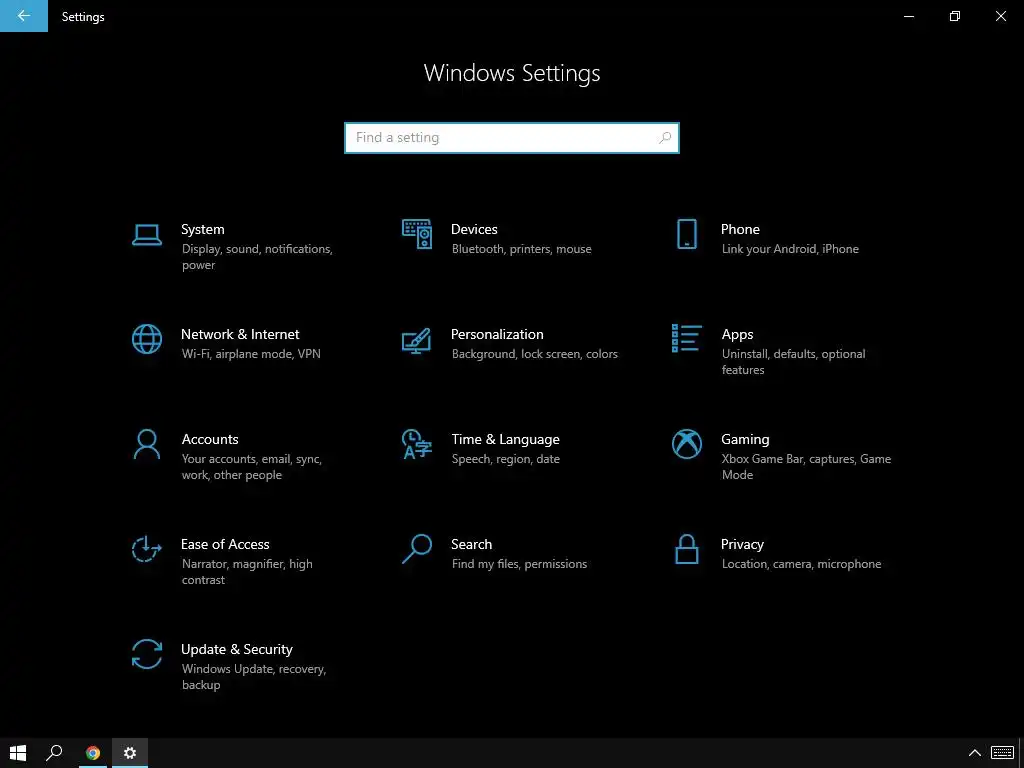Click the Gaming Xbox icon
The image size is (1024, 768).
pos(686,444)
